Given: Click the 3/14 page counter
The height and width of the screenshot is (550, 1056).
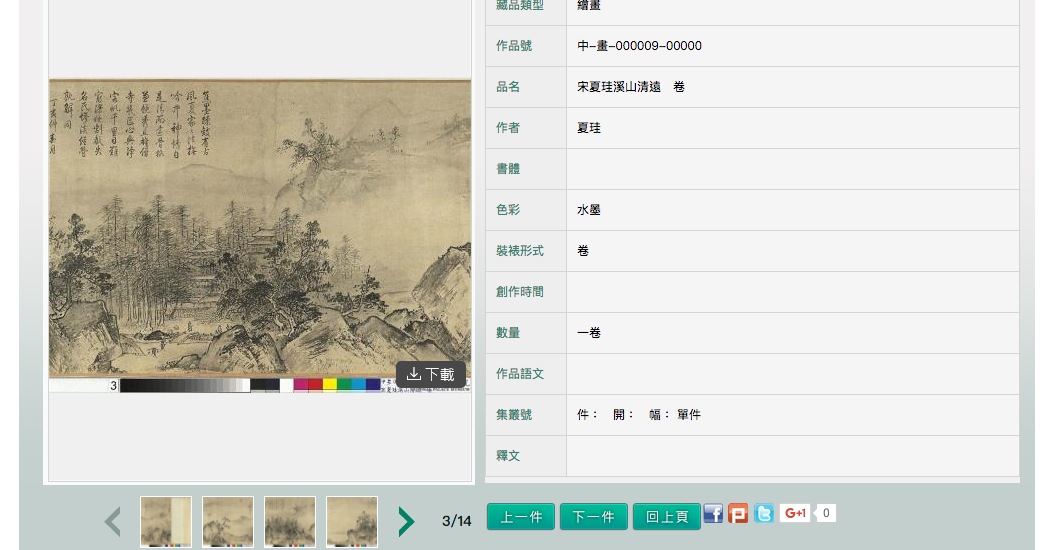Looking at the screenshot, I should point(457,521).
